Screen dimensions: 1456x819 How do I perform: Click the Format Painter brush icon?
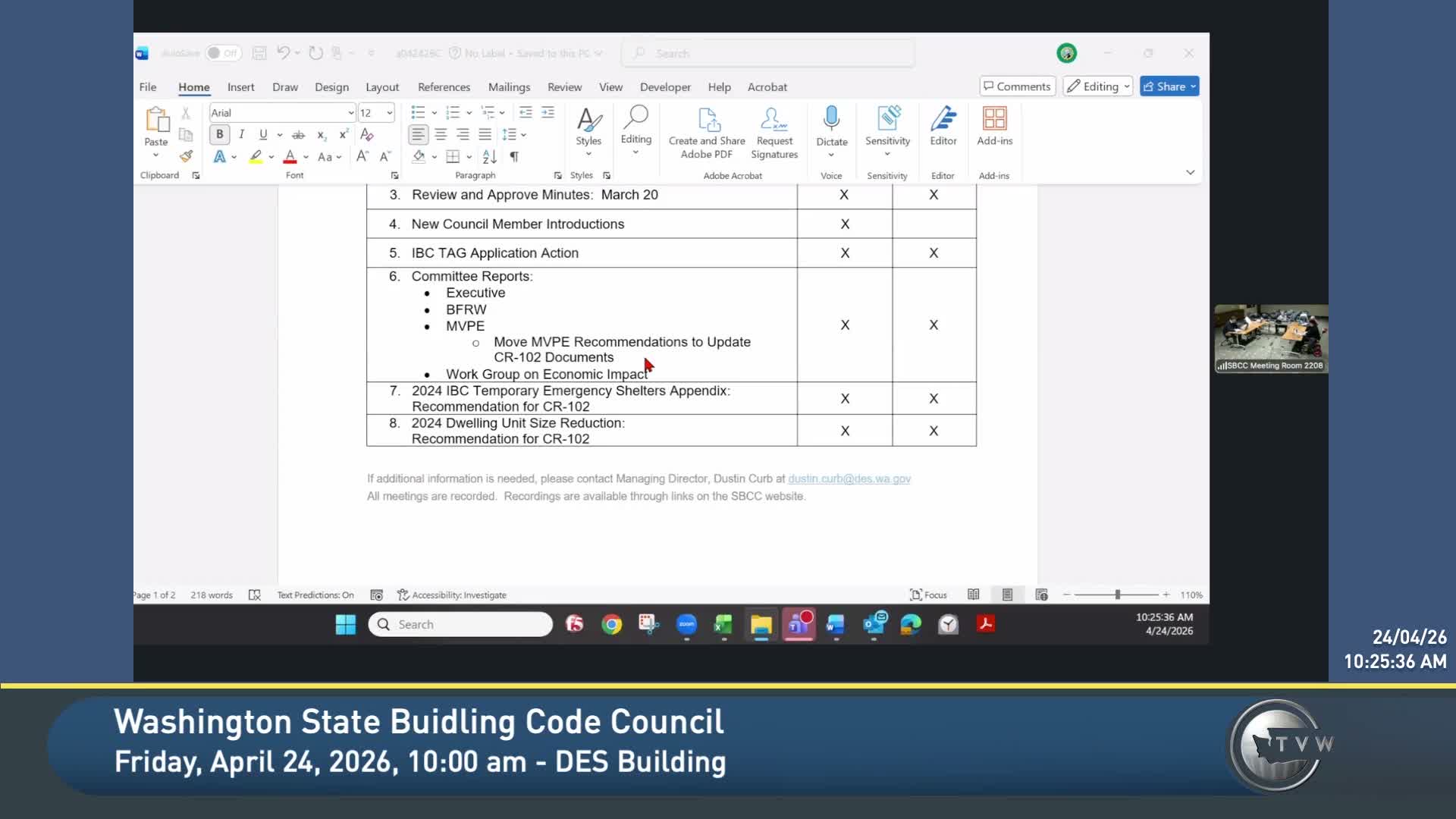point(186,156)
